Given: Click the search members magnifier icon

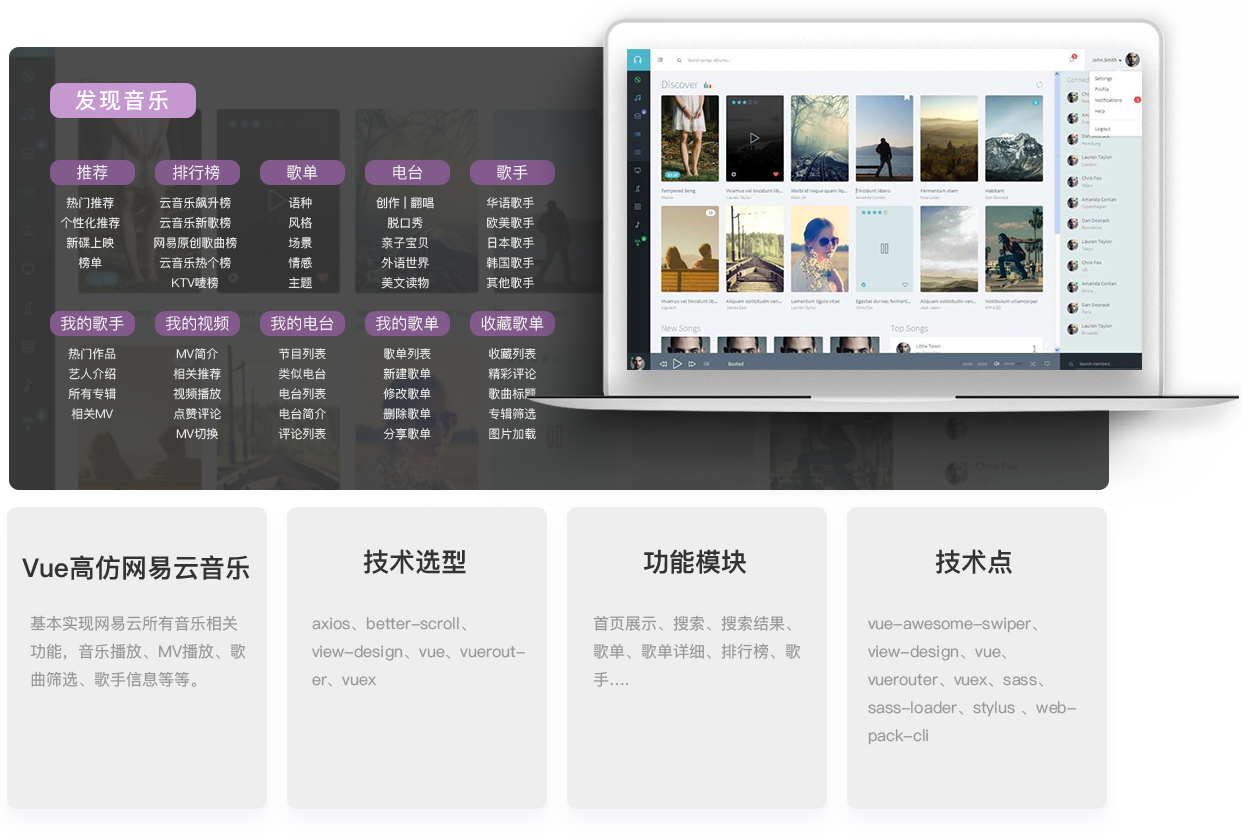Looking at the screenshot, I should pos(1071,364).
